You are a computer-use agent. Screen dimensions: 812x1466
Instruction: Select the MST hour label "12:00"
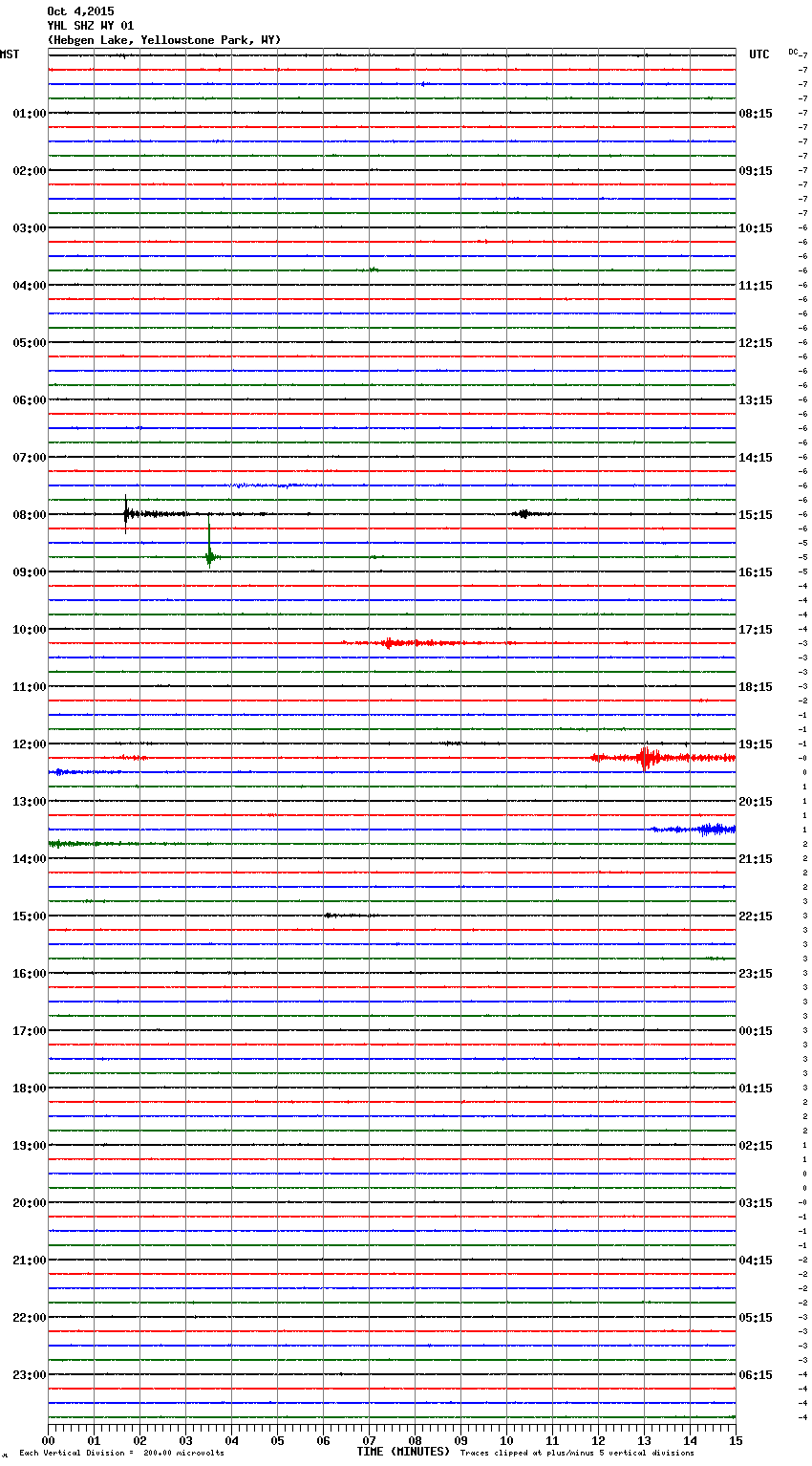pyautogui.click(x=30, y=744)
